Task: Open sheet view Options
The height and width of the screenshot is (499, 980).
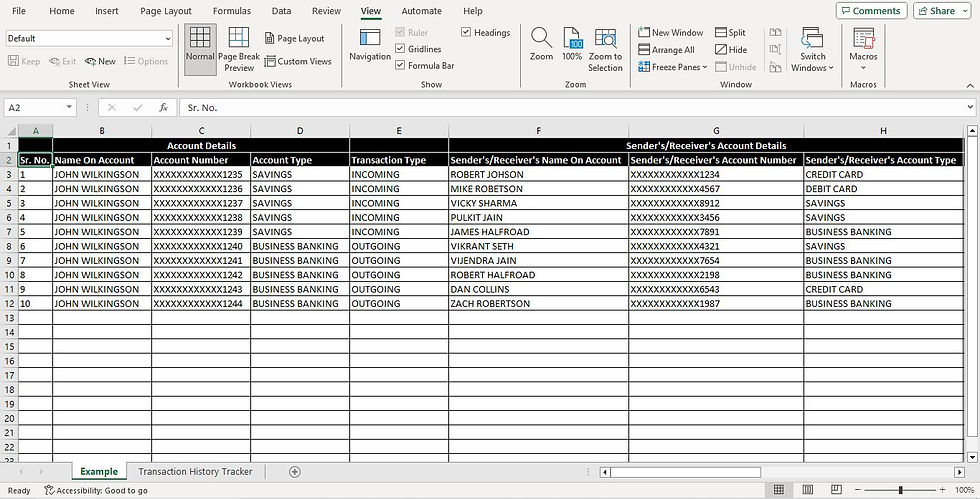Action: point(146,61)
